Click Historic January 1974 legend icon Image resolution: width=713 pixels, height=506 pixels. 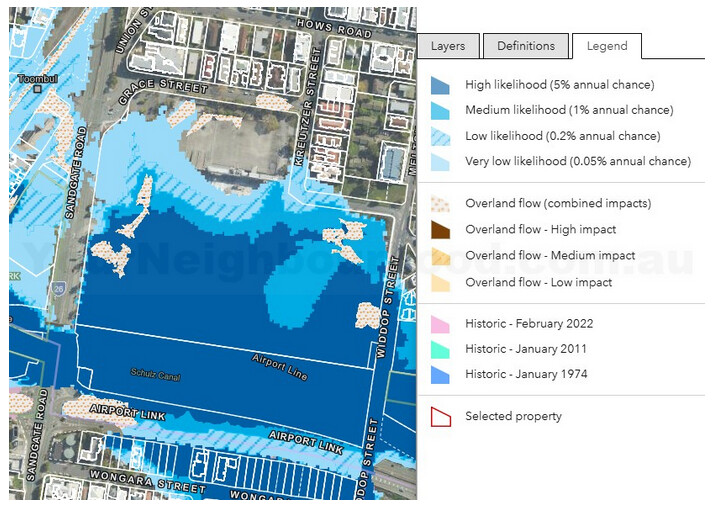pyautogui.click(x=440, y=375)
